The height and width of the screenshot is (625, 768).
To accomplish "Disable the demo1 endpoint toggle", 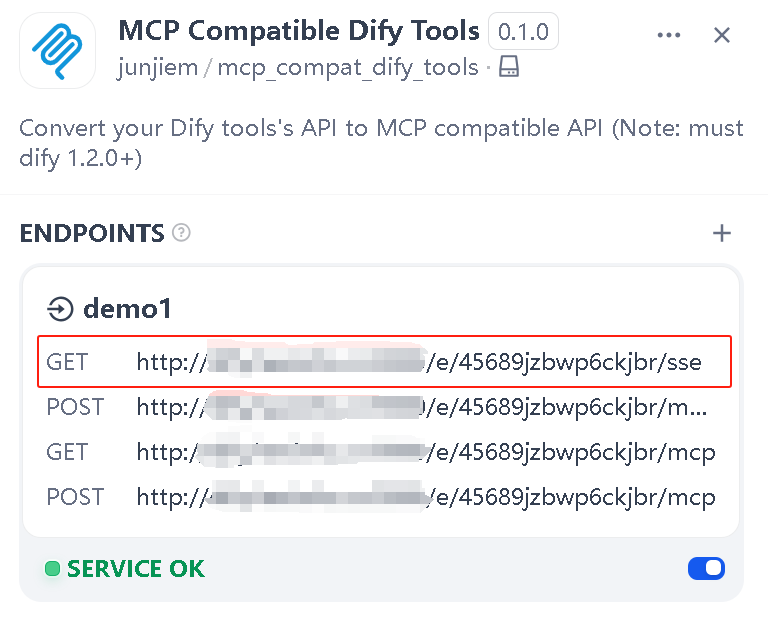I will (x=706, y=569).
